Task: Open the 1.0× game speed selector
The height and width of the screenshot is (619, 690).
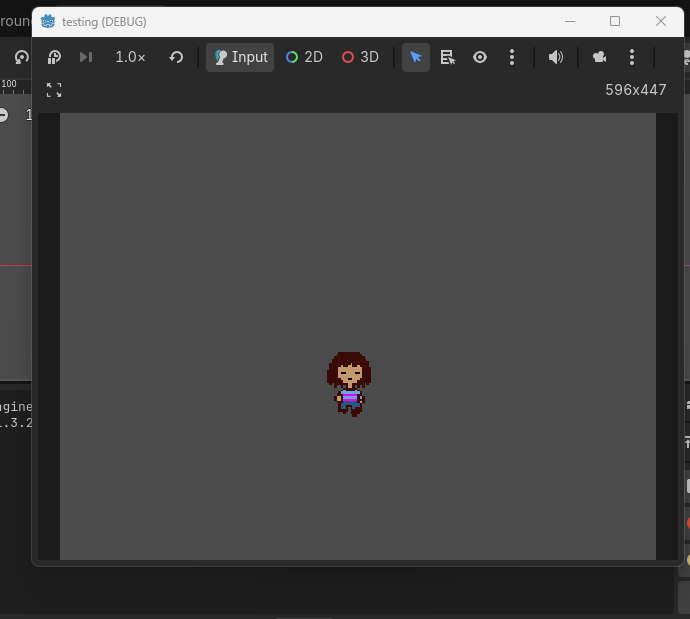Action: pyautogui.click(x=130, y=57)
